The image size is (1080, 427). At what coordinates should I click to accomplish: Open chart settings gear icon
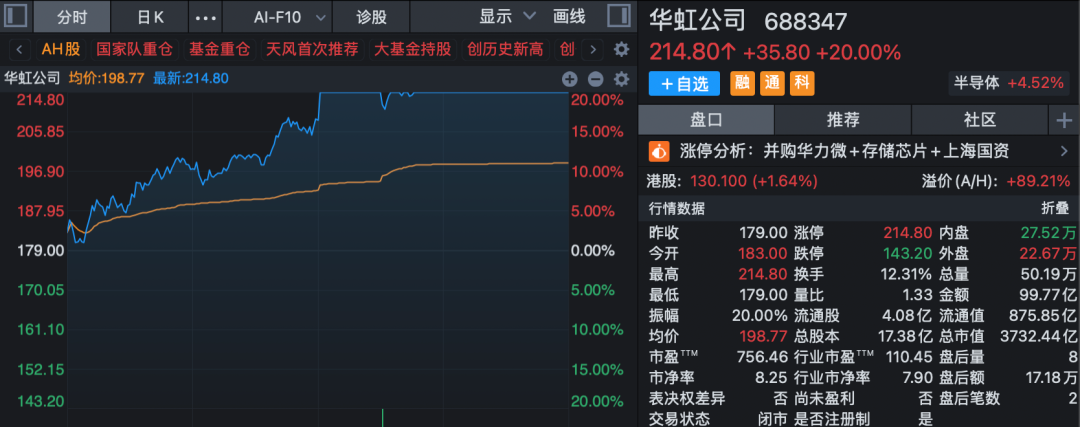coord(621,79)
